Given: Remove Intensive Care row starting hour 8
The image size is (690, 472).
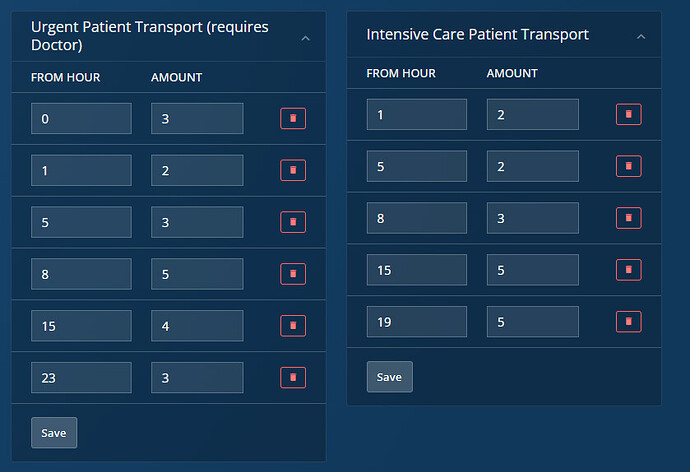Looking at the screenshot, I should [x=628, y=218].
